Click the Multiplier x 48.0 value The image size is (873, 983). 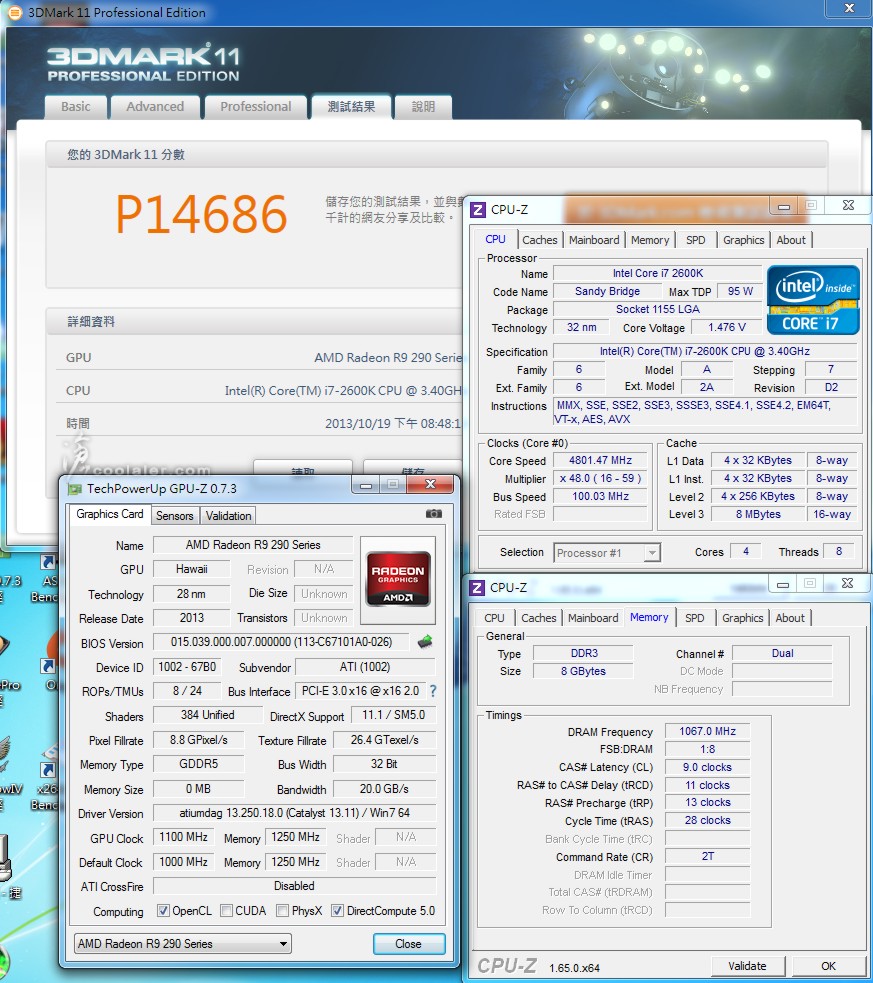[x=600, y=478]
